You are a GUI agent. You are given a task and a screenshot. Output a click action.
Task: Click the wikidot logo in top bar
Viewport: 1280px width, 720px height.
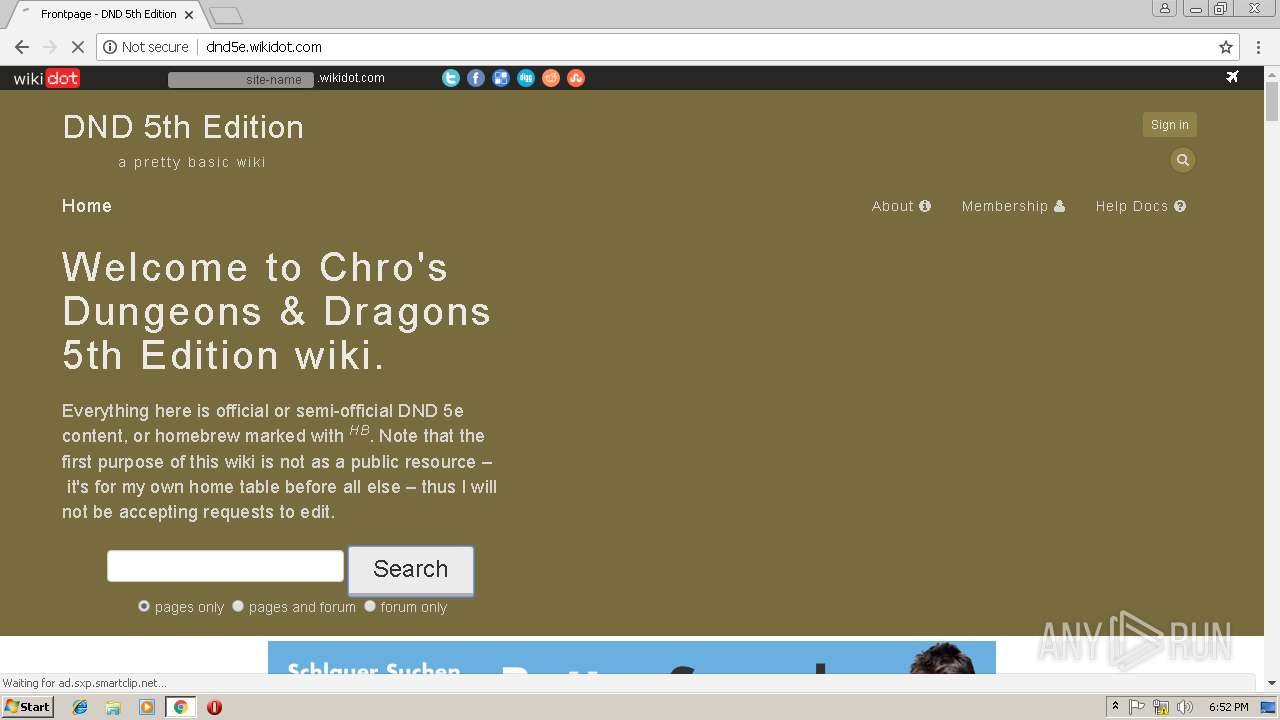pos(46,78)
